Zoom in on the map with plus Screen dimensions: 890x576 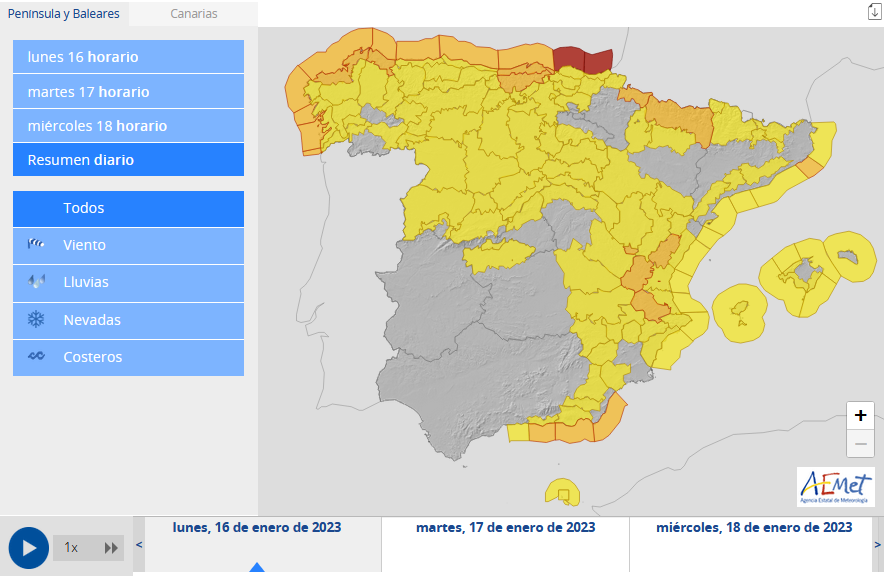(x=860, y=415)
